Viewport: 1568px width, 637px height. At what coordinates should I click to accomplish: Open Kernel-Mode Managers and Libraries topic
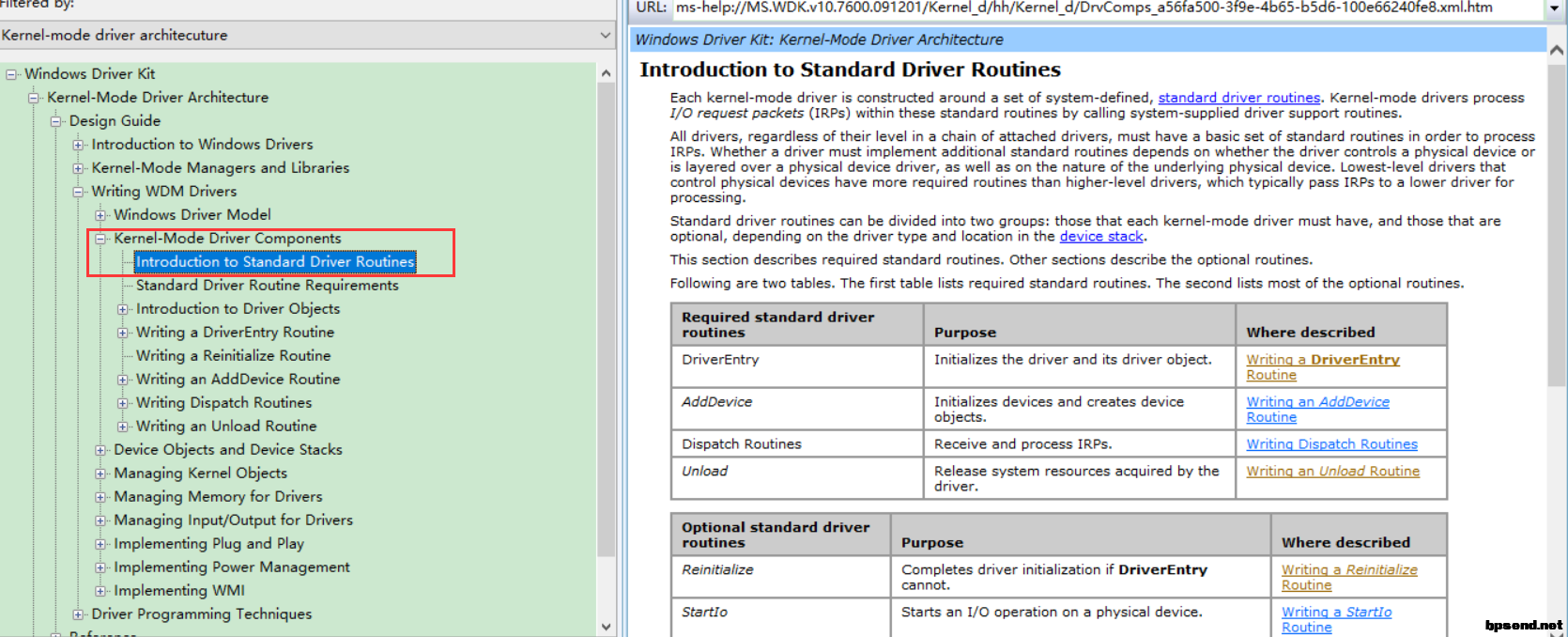[x=220, y=167]
